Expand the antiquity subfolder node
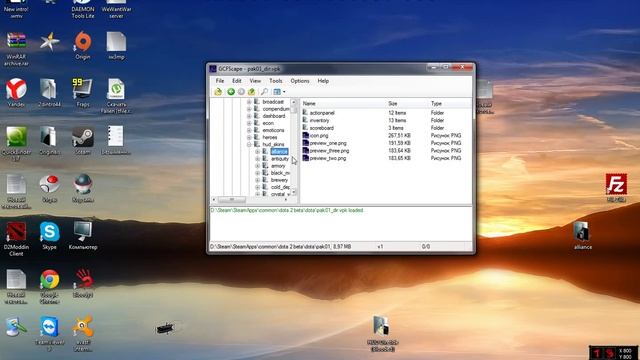The width and height of the screenshot is (640, 360). tap(258, 159)
